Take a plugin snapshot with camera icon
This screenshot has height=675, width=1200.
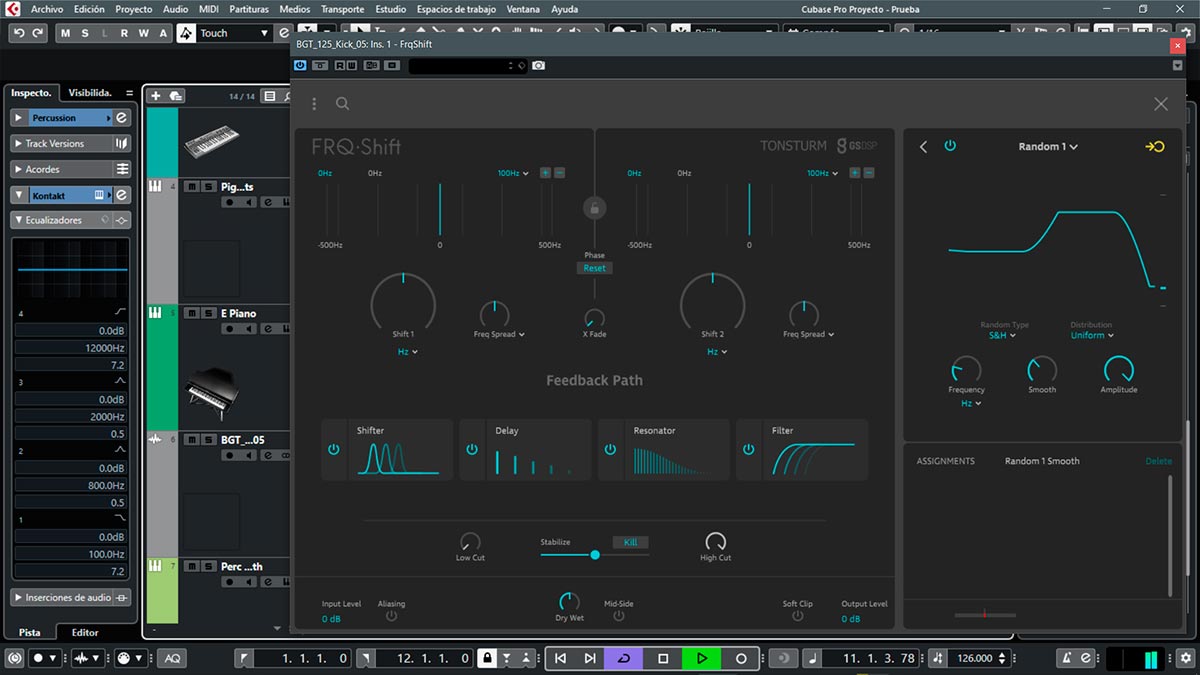tap(538, 66)
